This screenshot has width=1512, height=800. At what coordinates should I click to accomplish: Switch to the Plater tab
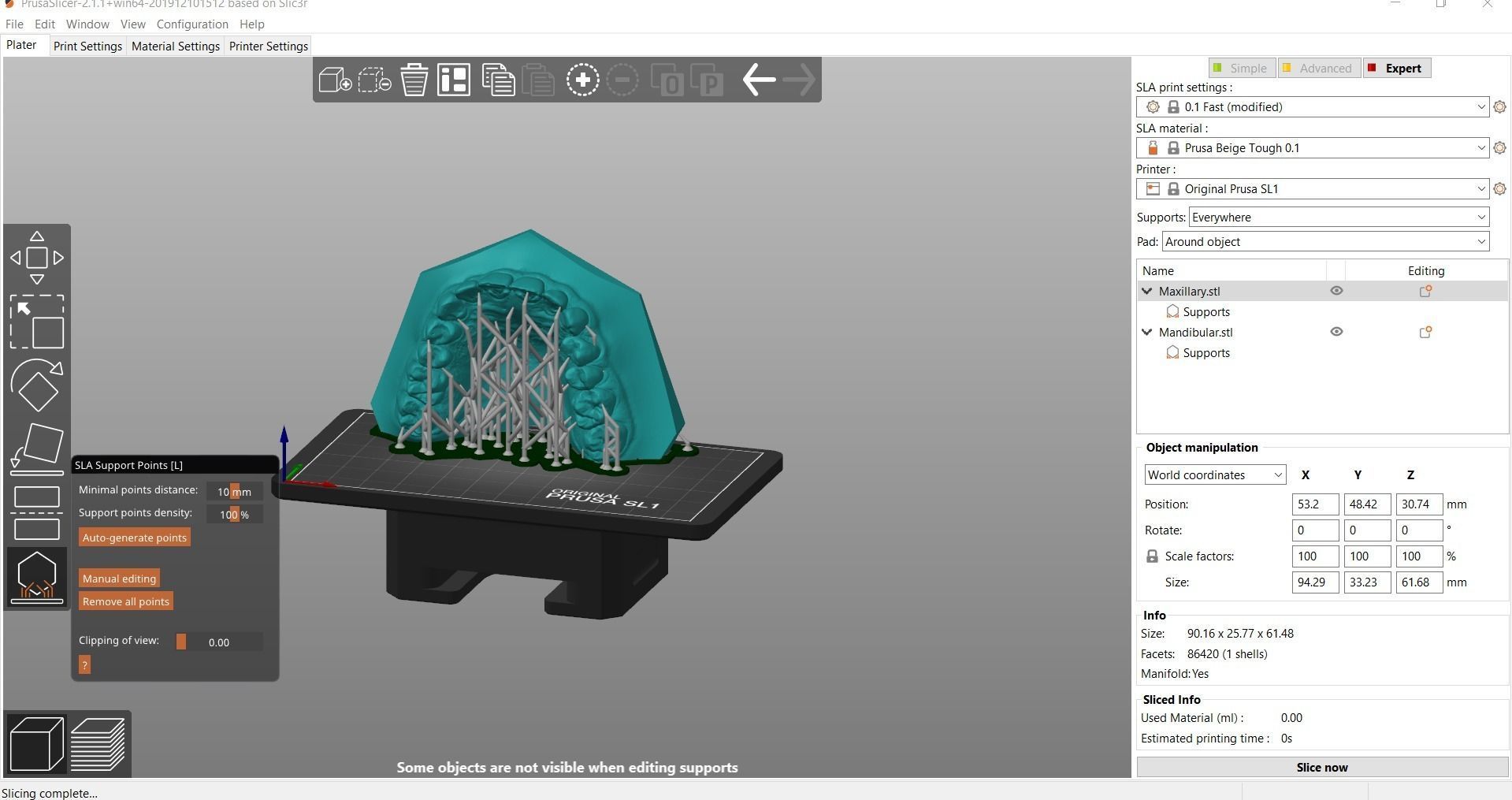click(22, 45)
